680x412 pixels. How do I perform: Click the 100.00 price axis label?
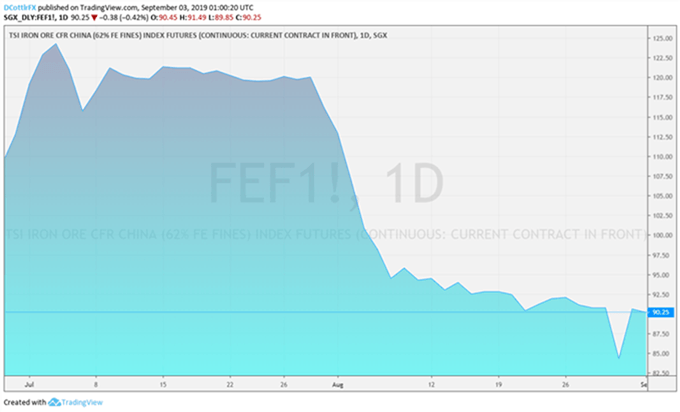click(663, 235)
